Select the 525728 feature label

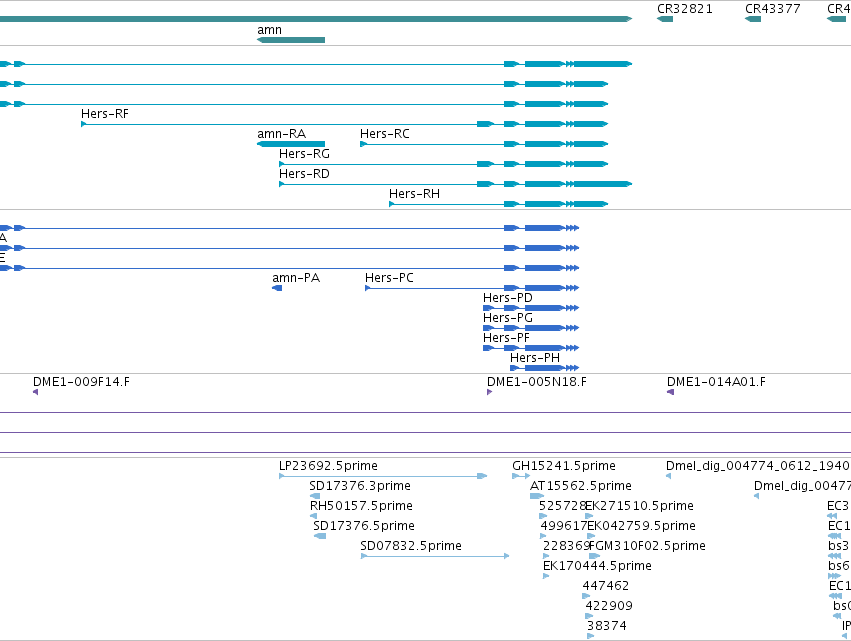[x=563, y=506]
